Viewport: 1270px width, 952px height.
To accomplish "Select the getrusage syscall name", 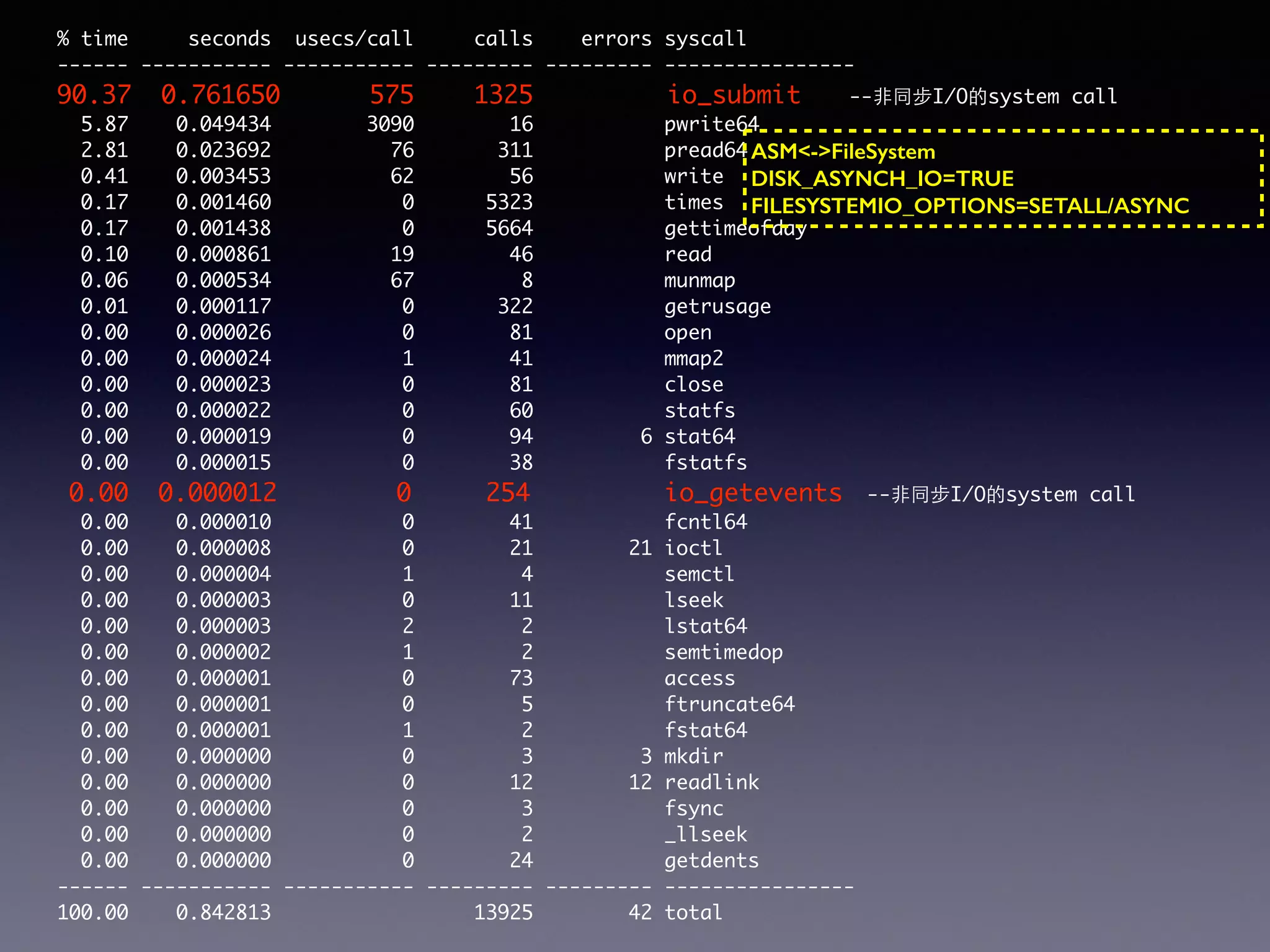I will pyautogui.click(x=717, y=307).
